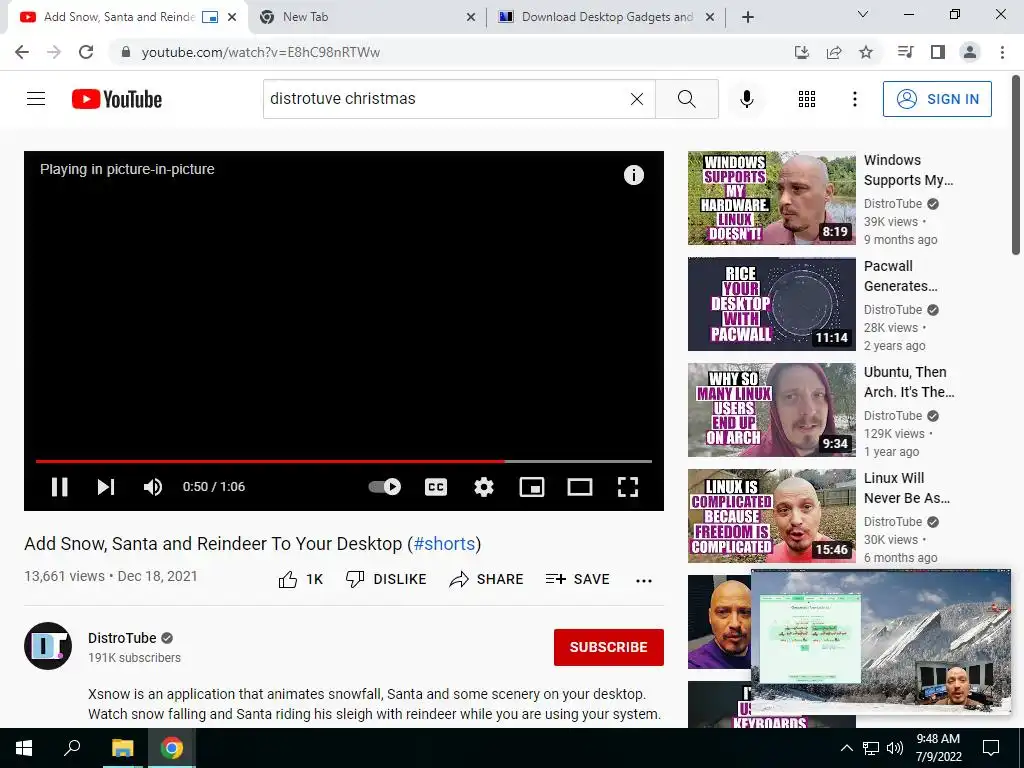Close the Download Desktop Gadgets tab
The image size is (1024, 768).
[x=710, y=17]
